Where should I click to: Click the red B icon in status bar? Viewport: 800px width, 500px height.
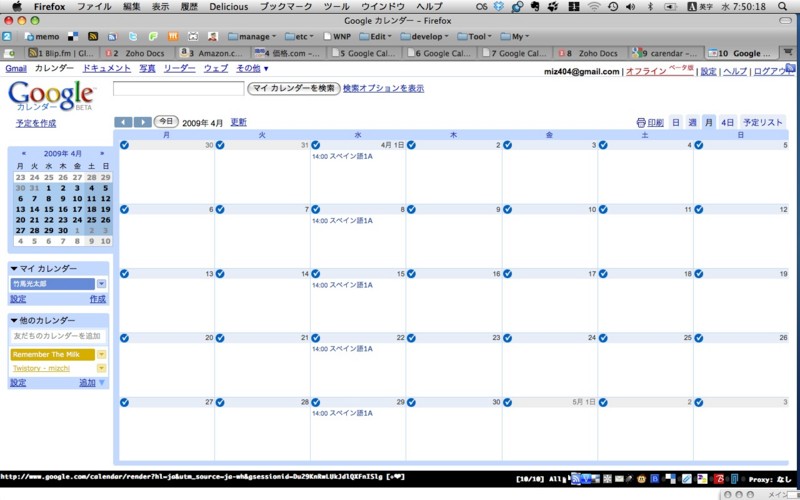coord(719,479)
